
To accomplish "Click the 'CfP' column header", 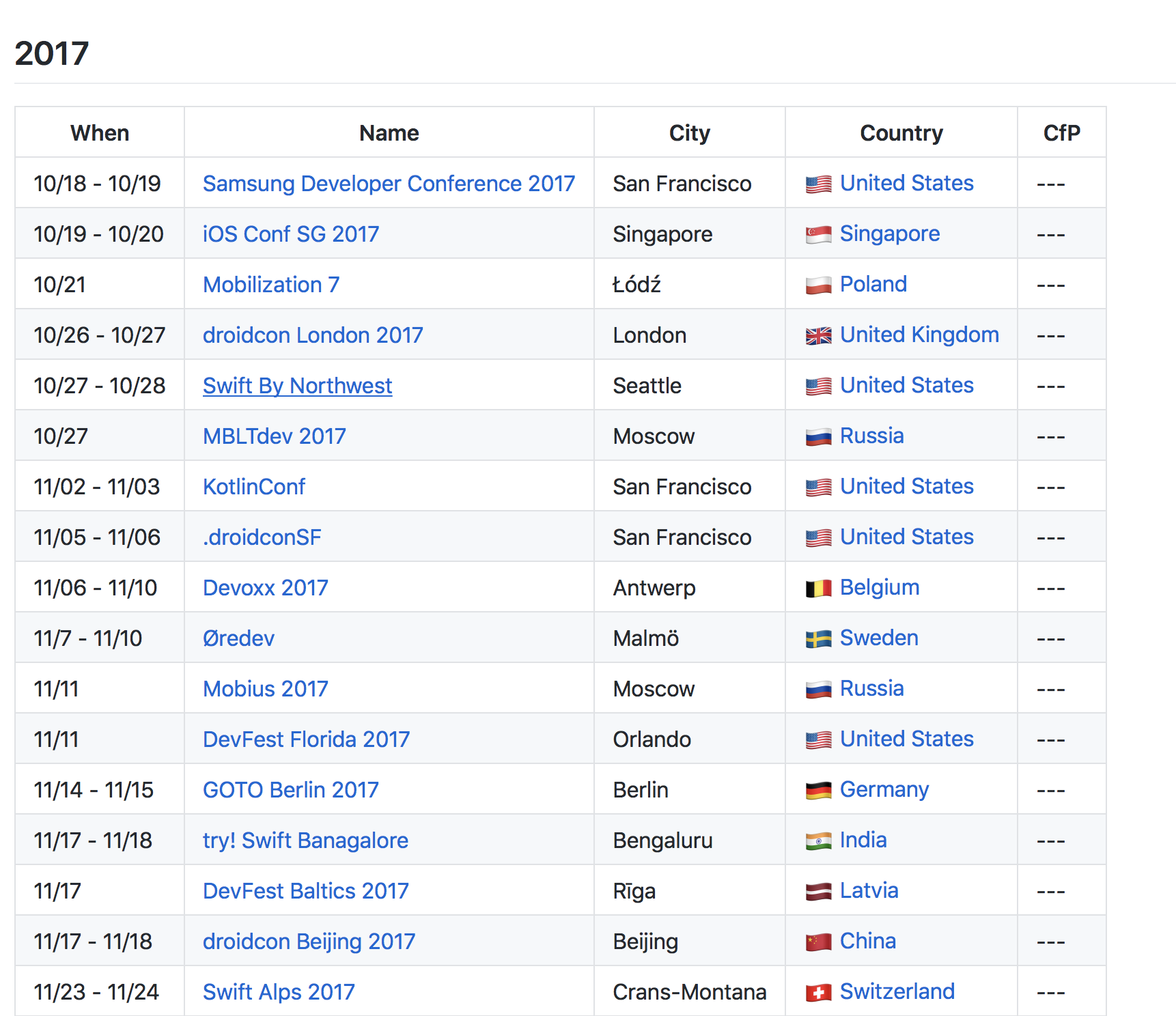I will pos(1062,132).
